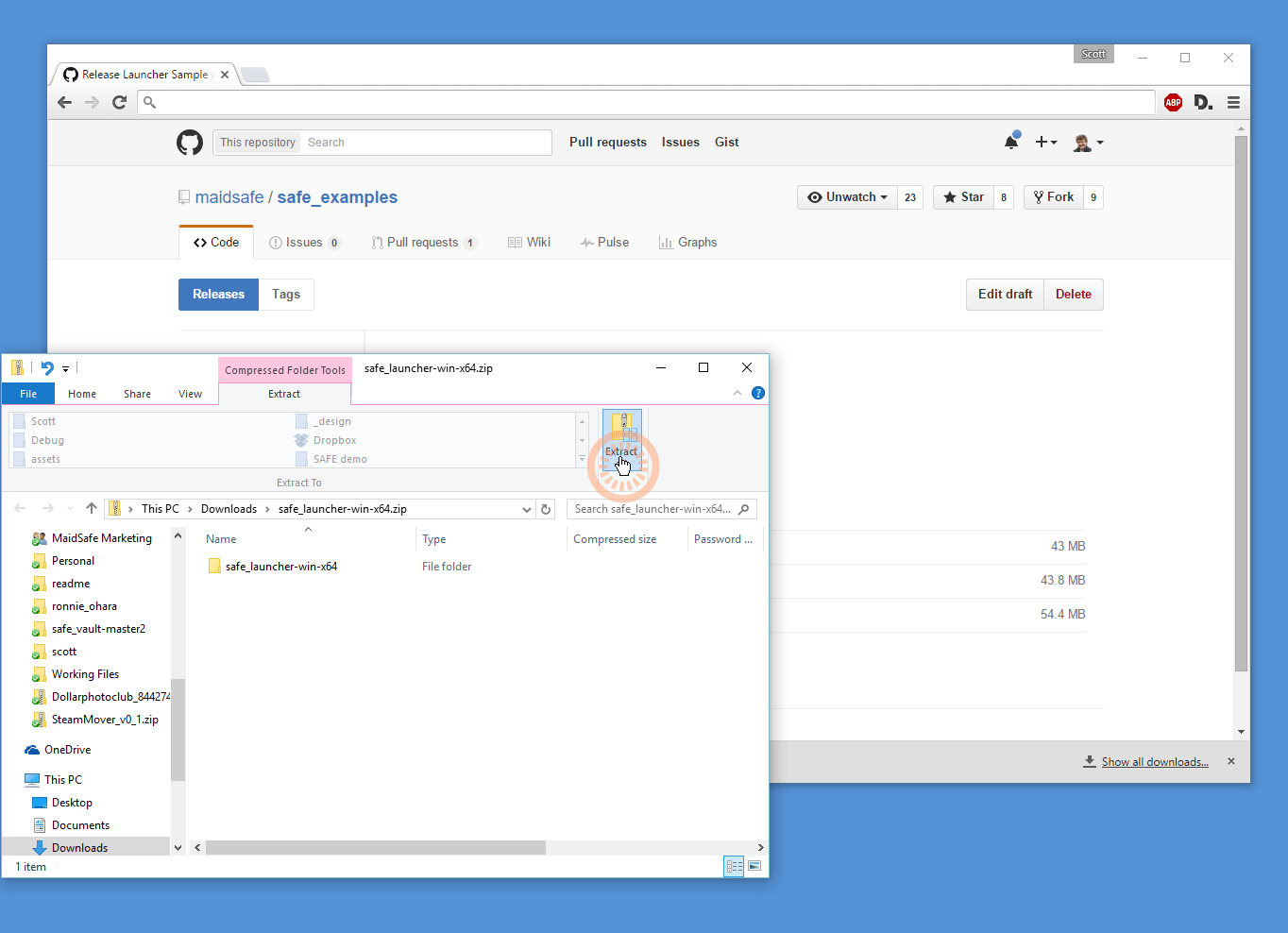This screenshot has height=933, width=1288.
Task: Click the Dashlane extension icon
Action: [x=1203, y=102]
